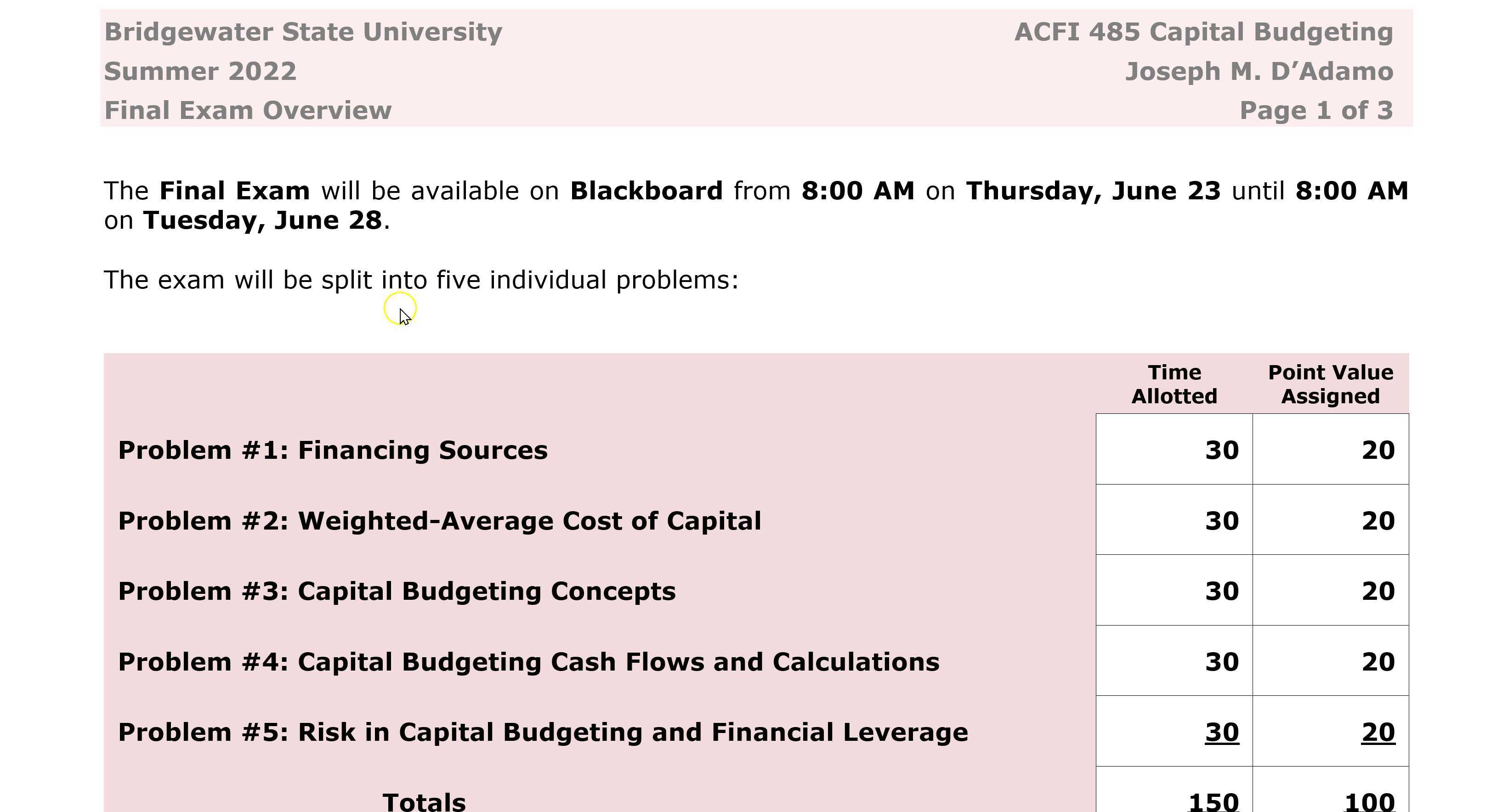Click the Page 1 of 3 label
The image size is (1497, 812).
point(1316,110)
